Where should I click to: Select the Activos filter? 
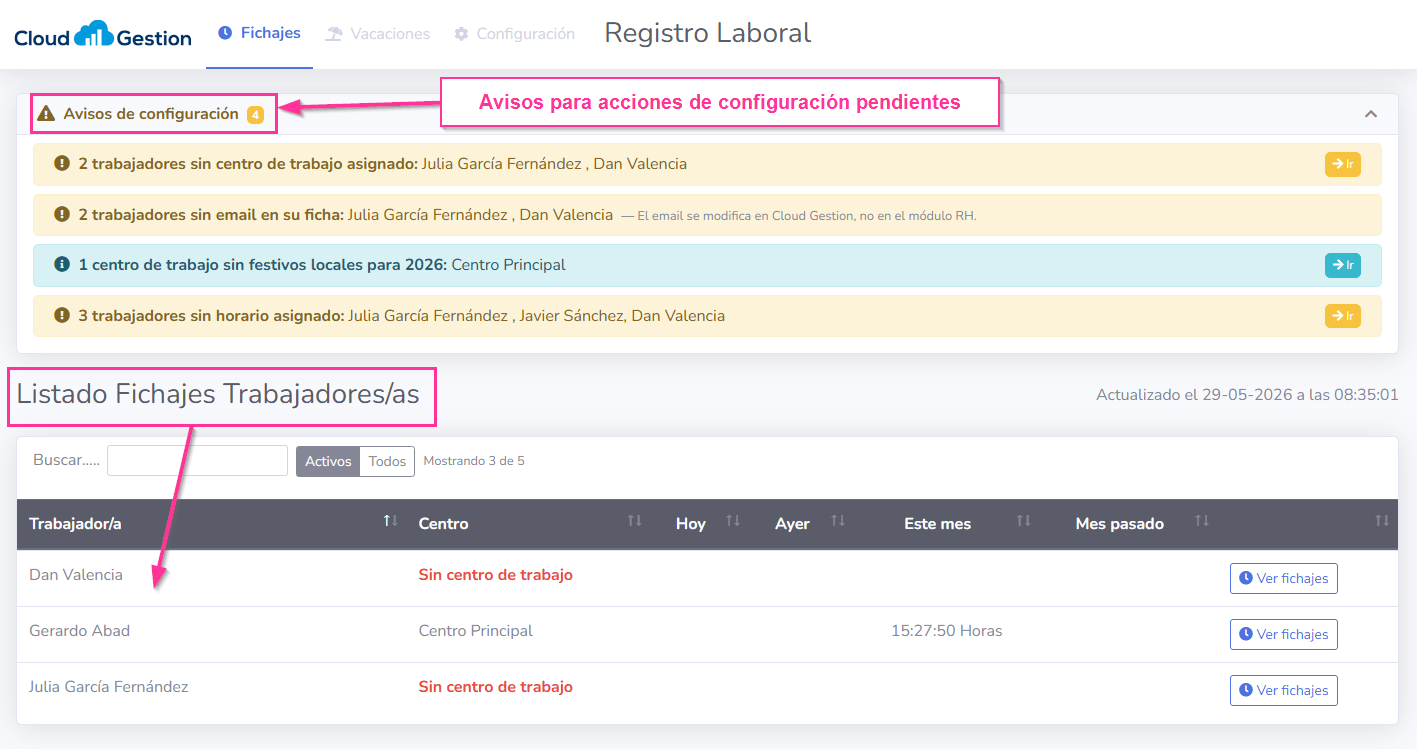point(328,461)
